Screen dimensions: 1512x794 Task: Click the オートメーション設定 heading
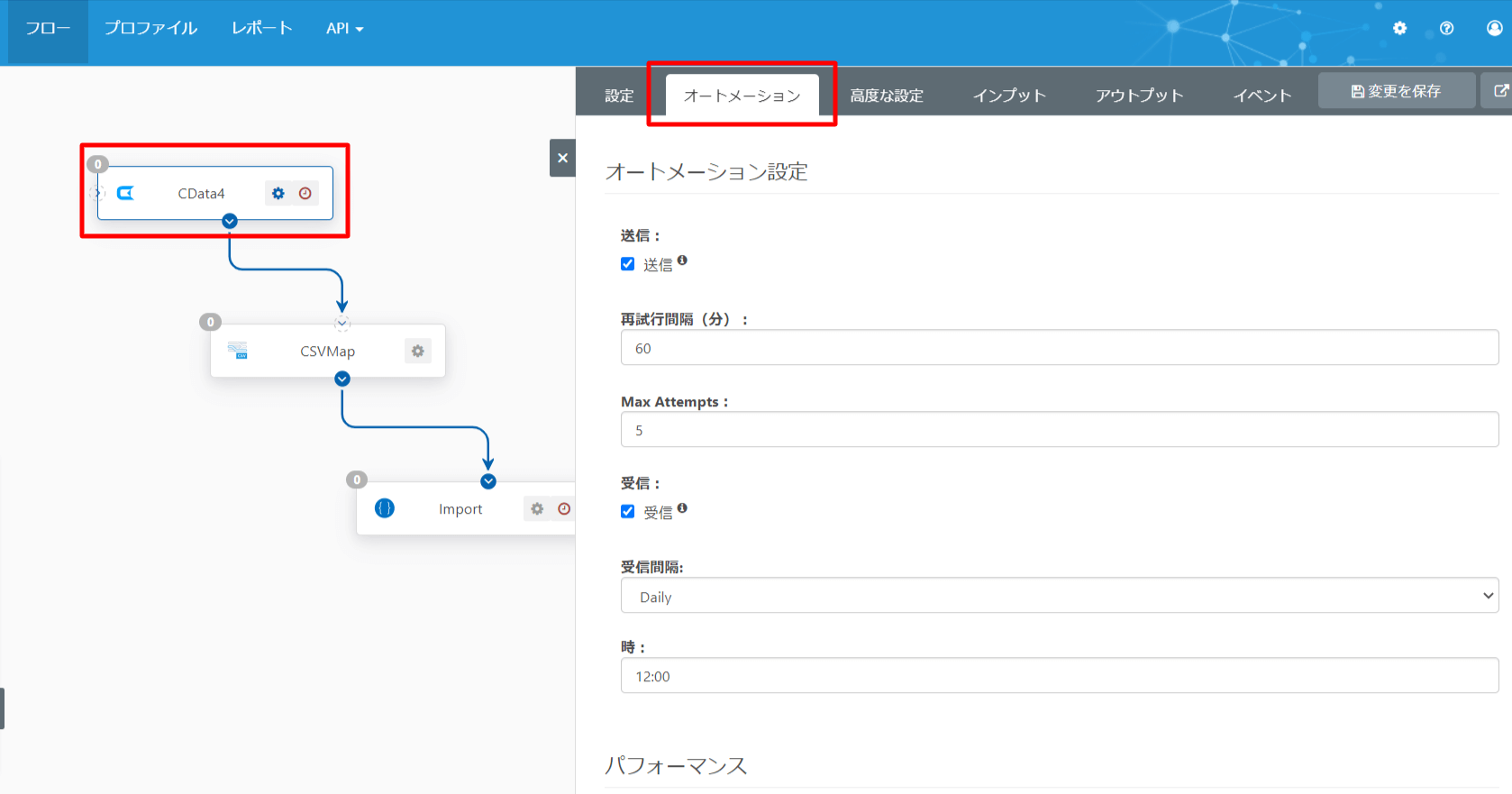pos(706,171)
